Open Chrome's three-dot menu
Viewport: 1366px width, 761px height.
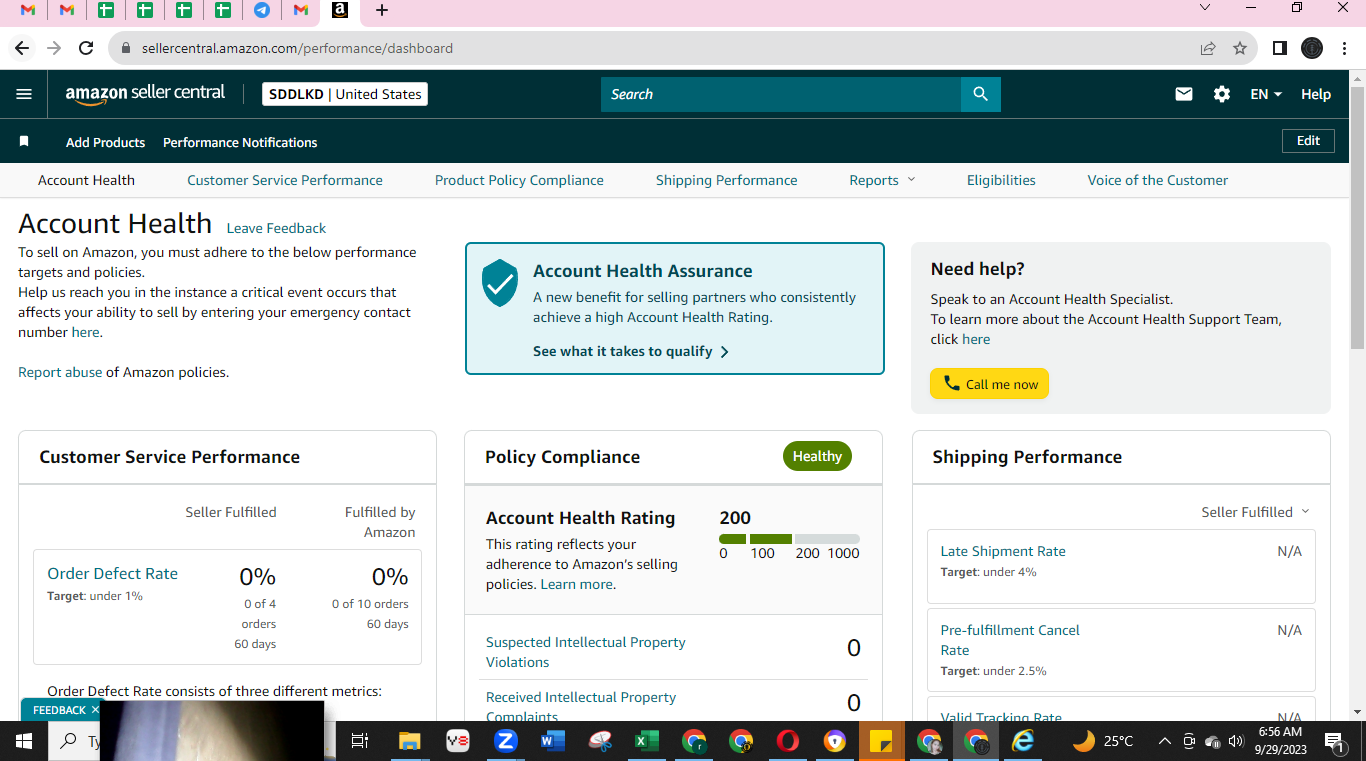click(1343, 48)
